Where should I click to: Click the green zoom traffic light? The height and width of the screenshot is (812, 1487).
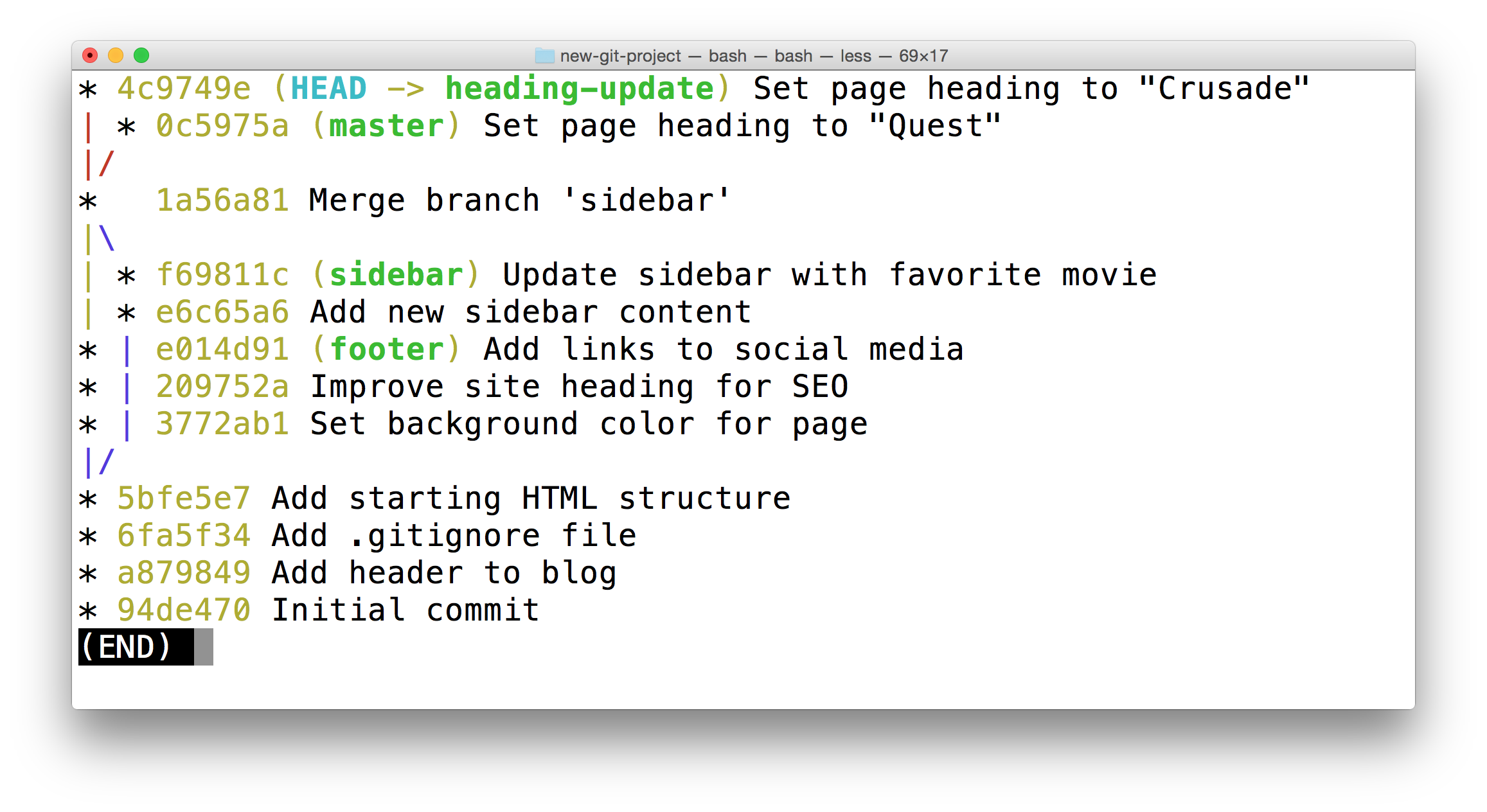(141, 56)
